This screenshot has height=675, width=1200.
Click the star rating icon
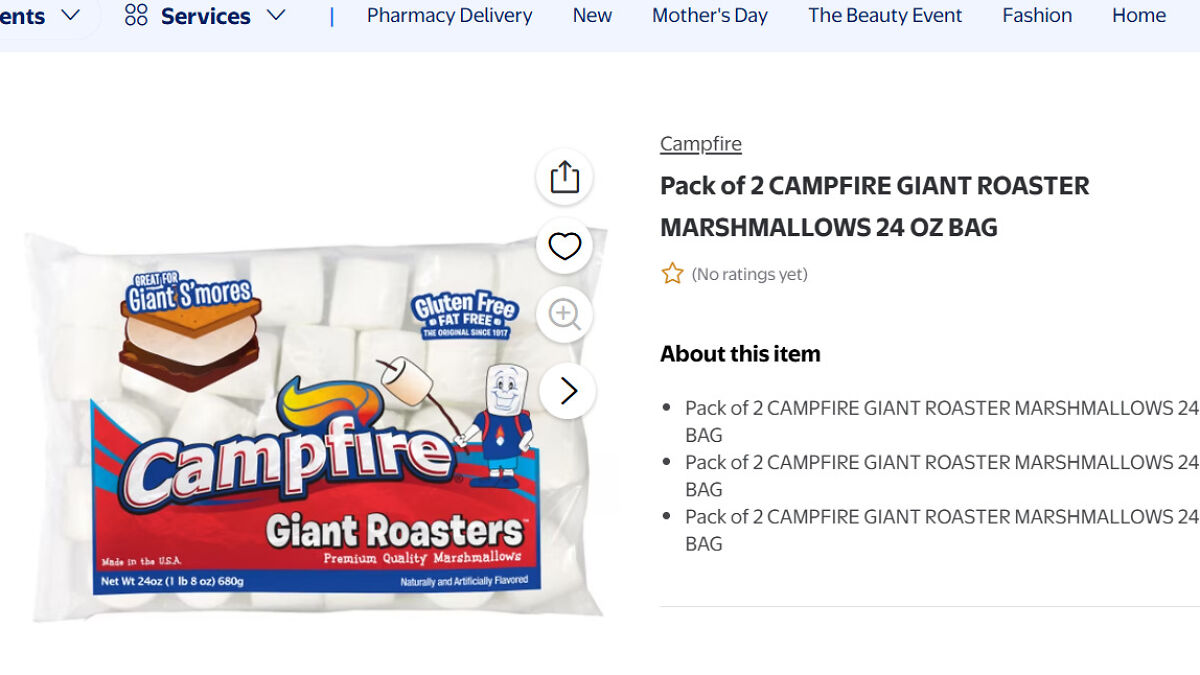(x=672, y=274)
